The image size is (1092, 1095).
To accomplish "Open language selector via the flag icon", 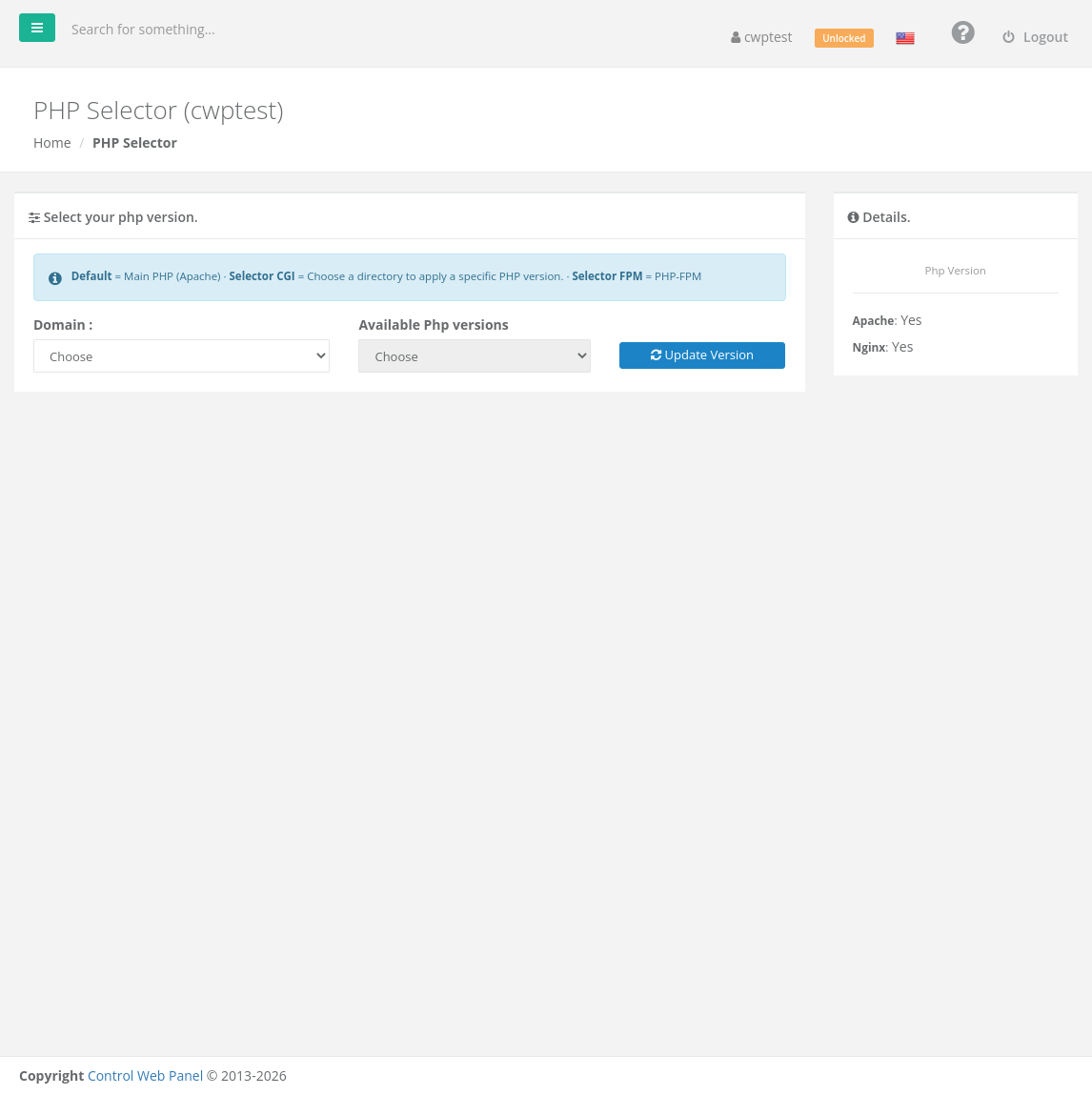I will [905, 38].
